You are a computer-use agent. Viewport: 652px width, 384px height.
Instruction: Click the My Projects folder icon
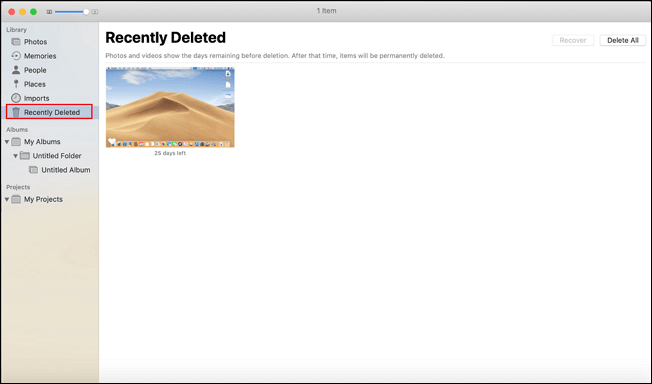point(16,199)
